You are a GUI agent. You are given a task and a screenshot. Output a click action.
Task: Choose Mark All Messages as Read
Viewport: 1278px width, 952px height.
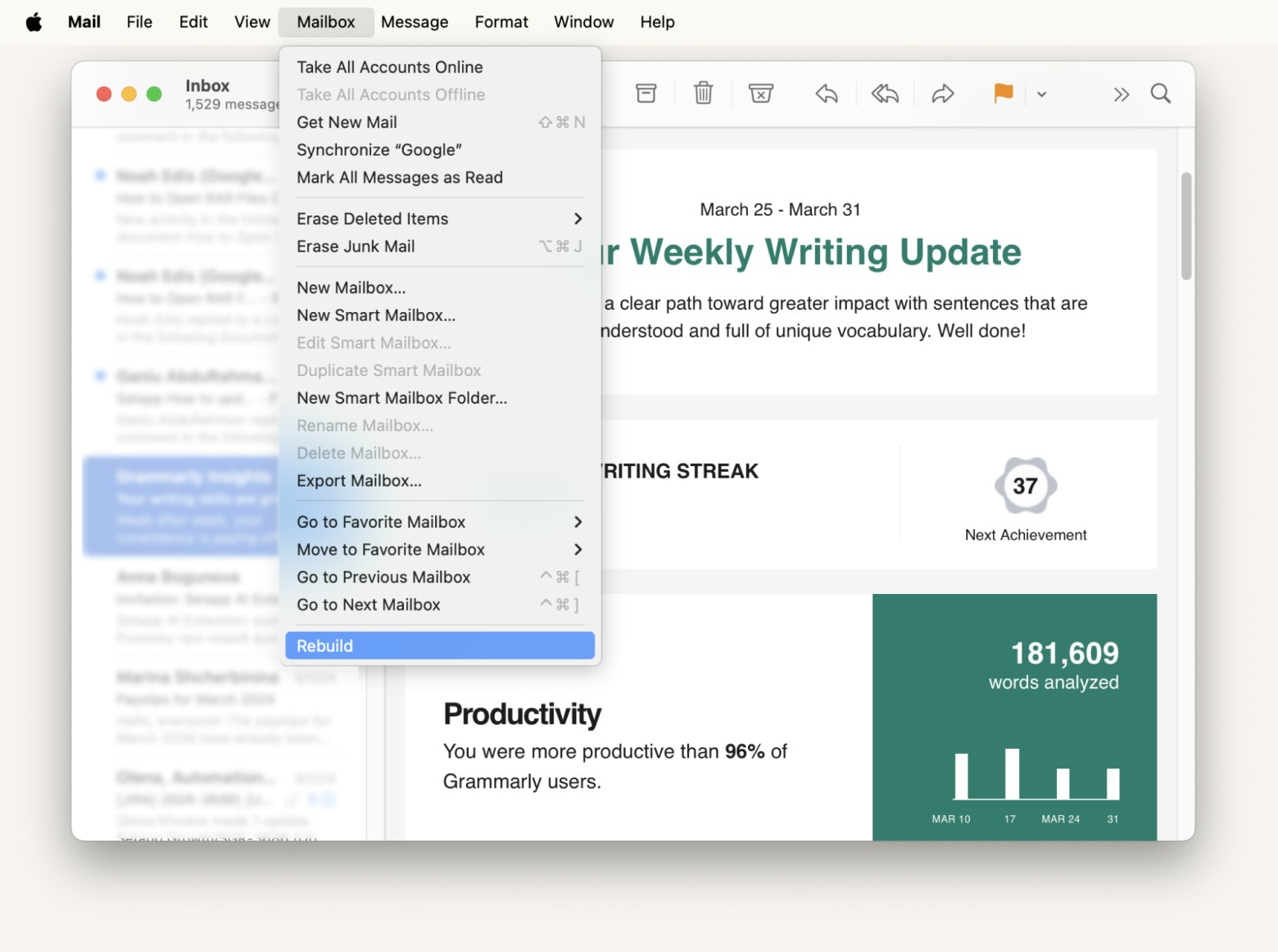pos(440,178)
